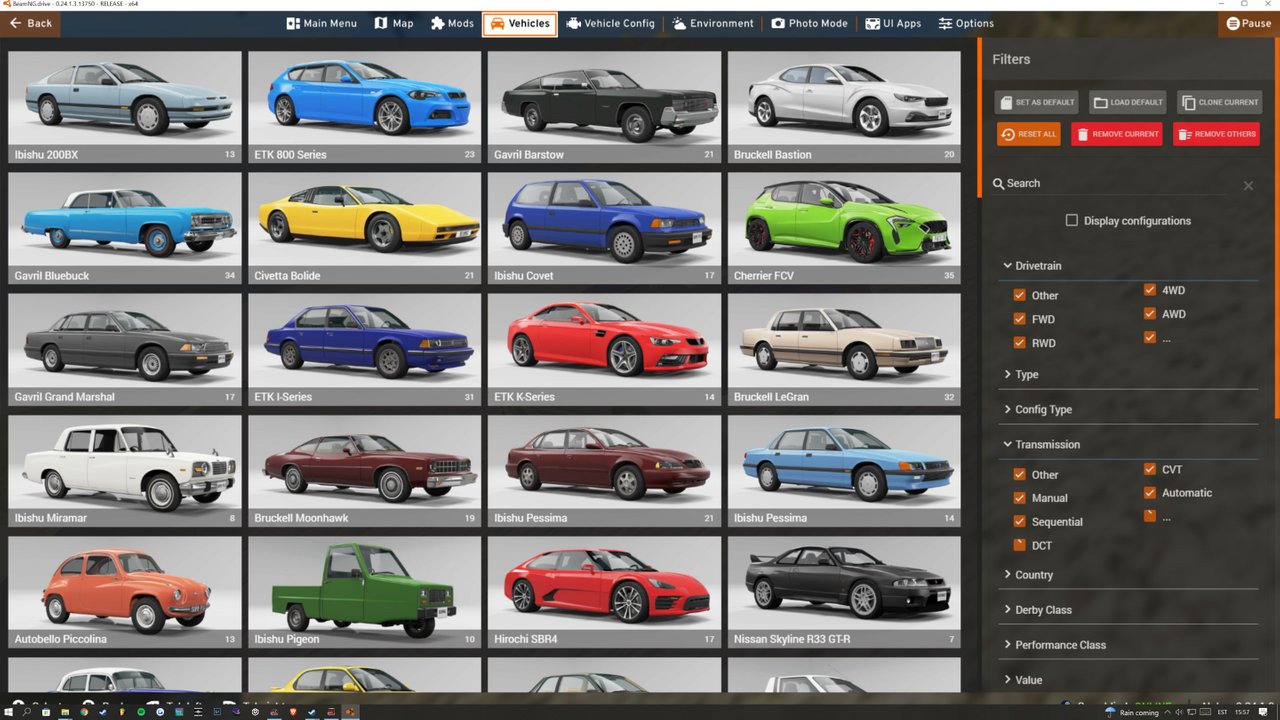Select the Vehicles tab

519,23
